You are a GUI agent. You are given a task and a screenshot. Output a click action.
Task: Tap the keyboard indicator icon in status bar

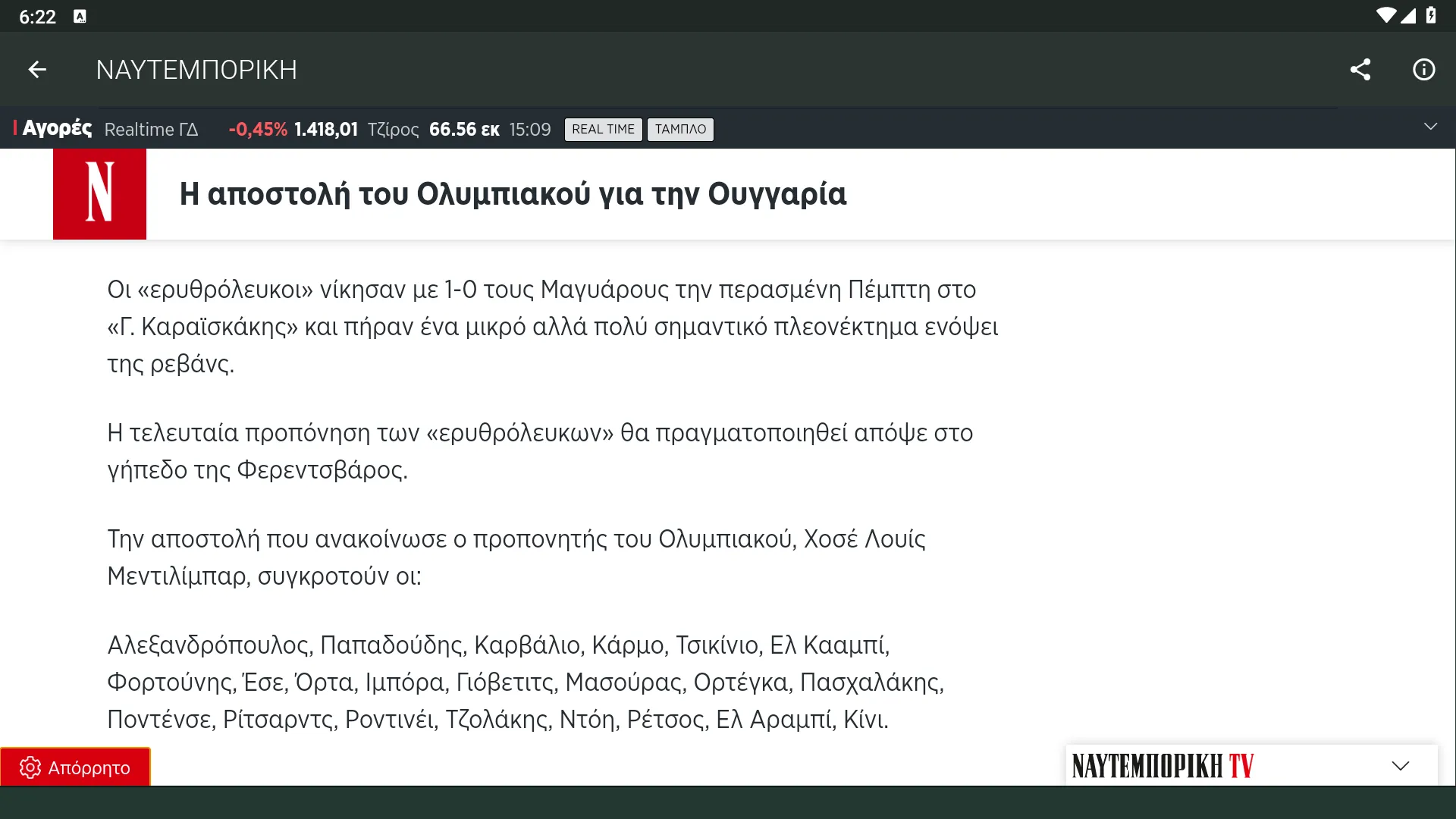coord(80,17)
